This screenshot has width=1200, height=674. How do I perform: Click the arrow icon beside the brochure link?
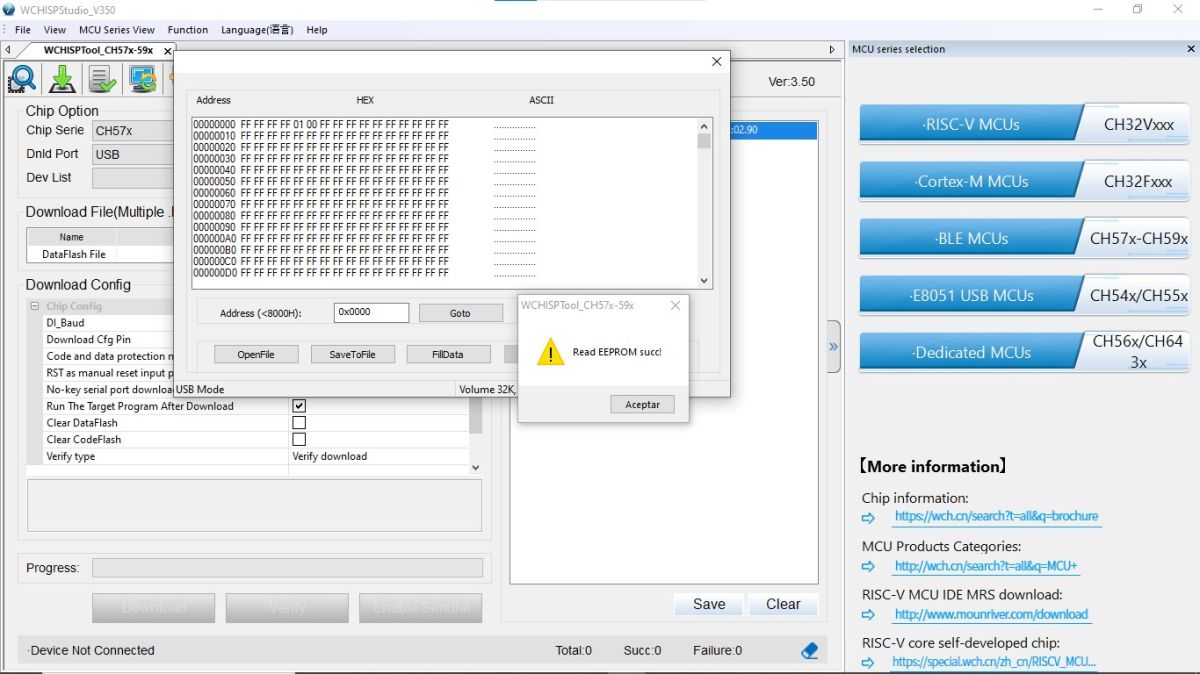pyautogui.click(x=868, y=517)
